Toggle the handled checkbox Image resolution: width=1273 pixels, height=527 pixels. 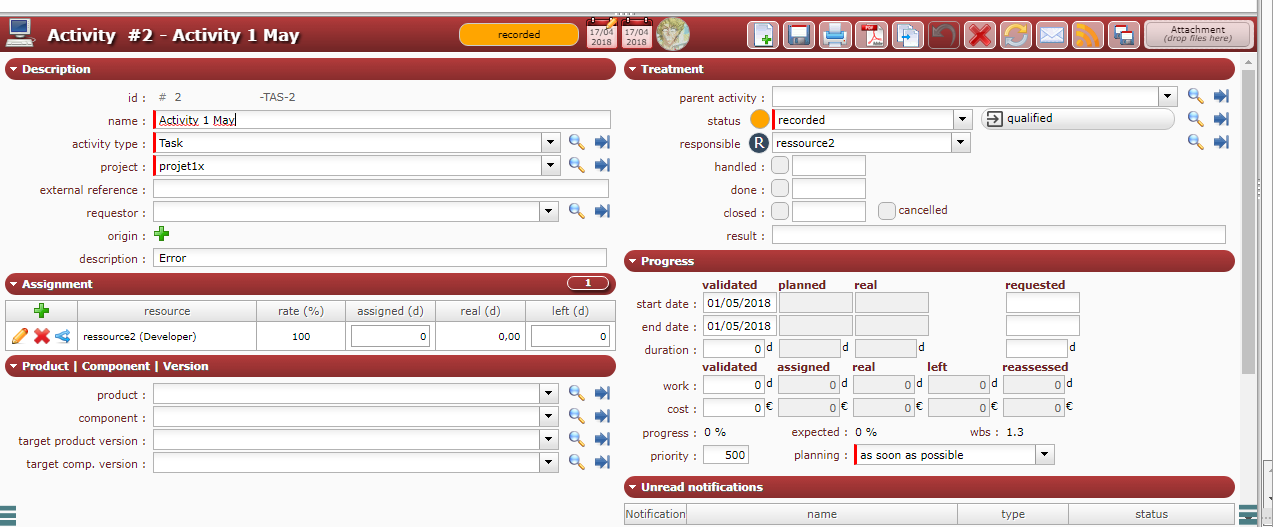coord(780,166)
